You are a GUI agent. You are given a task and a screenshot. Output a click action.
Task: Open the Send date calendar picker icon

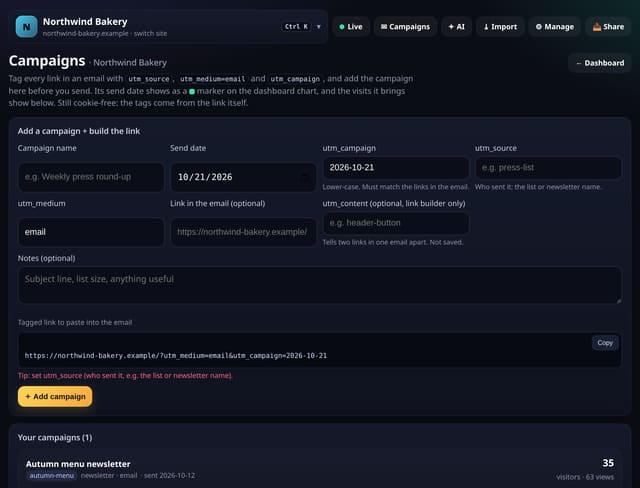pyautogui.click(x=304, y=177)
